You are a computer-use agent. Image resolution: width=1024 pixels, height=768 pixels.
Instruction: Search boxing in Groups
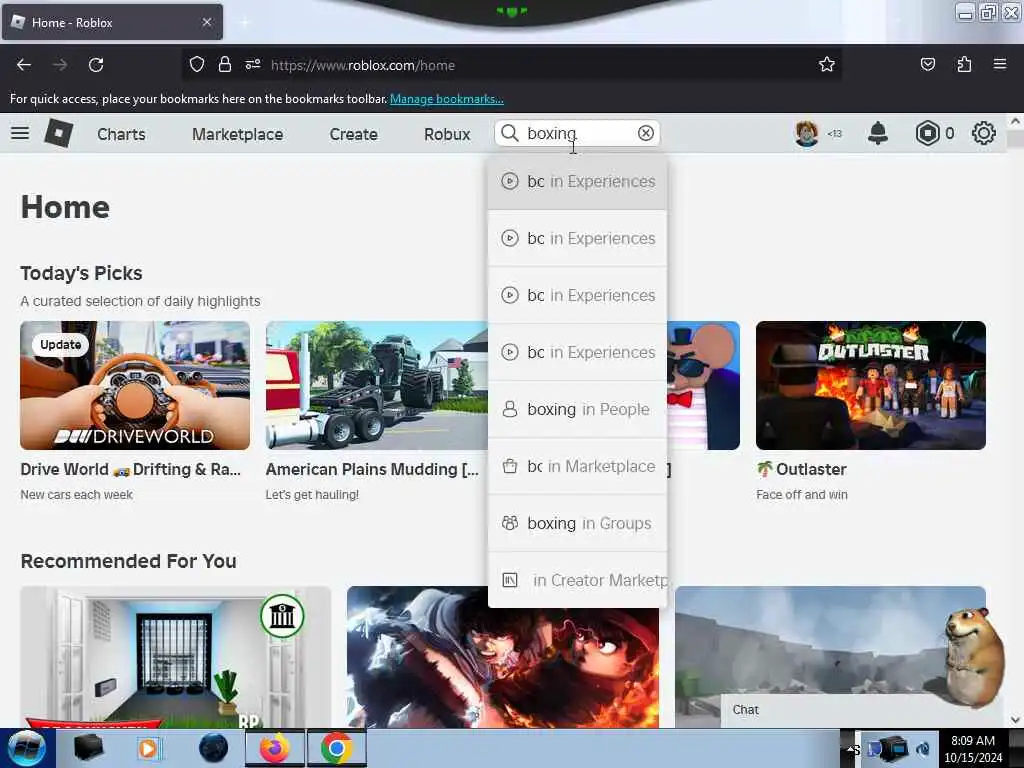click(x=577, y=523)
